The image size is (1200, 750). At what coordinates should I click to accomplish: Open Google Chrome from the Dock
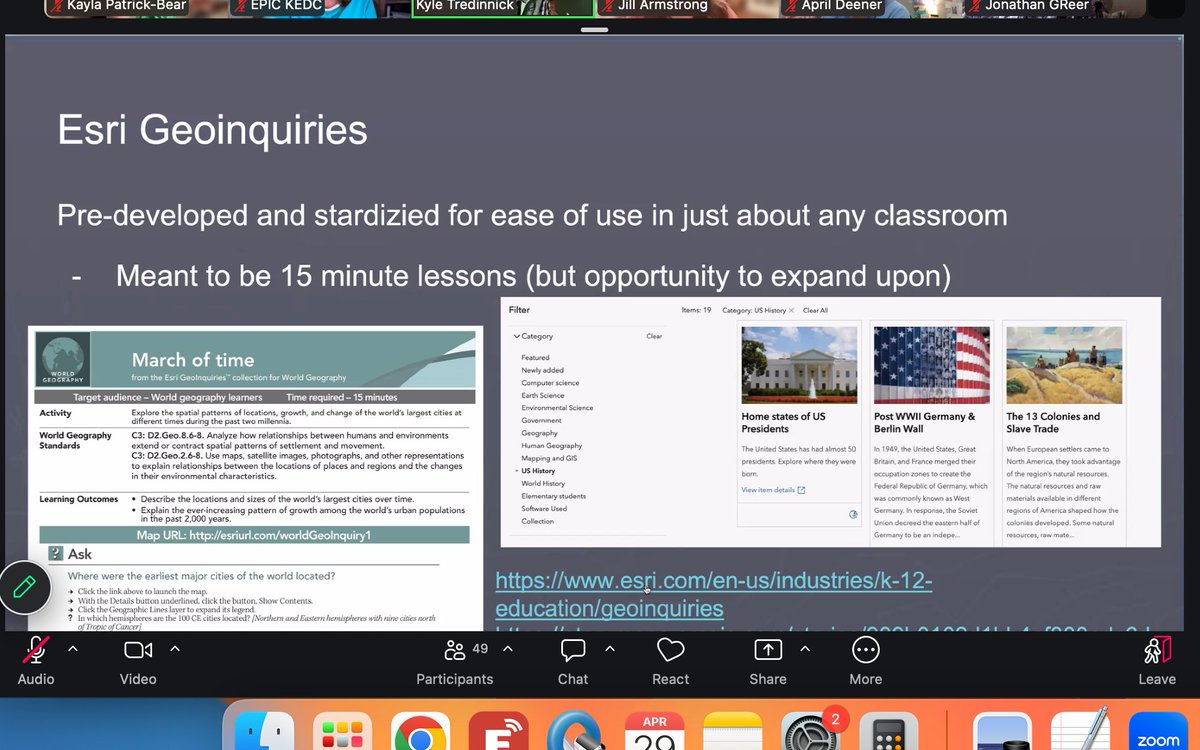pos(419,732)
